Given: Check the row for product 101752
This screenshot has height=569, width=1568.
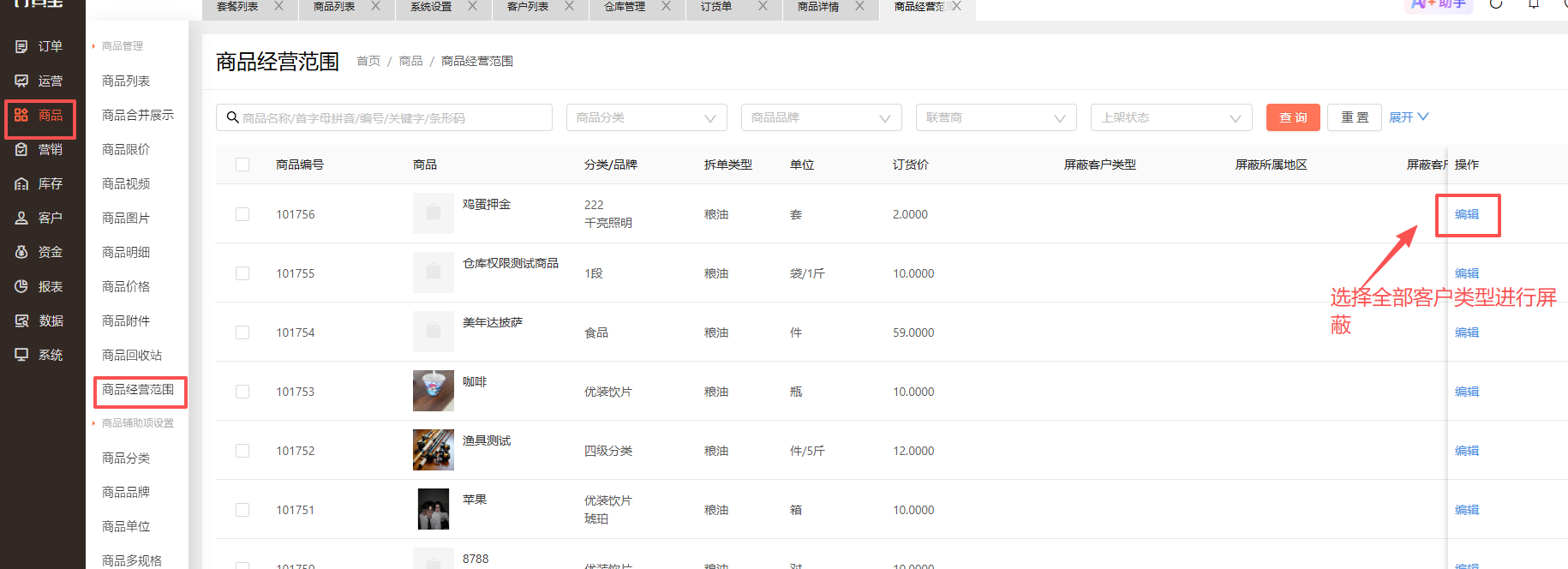Looking at the screenshot, I should [x=242, y=451].
